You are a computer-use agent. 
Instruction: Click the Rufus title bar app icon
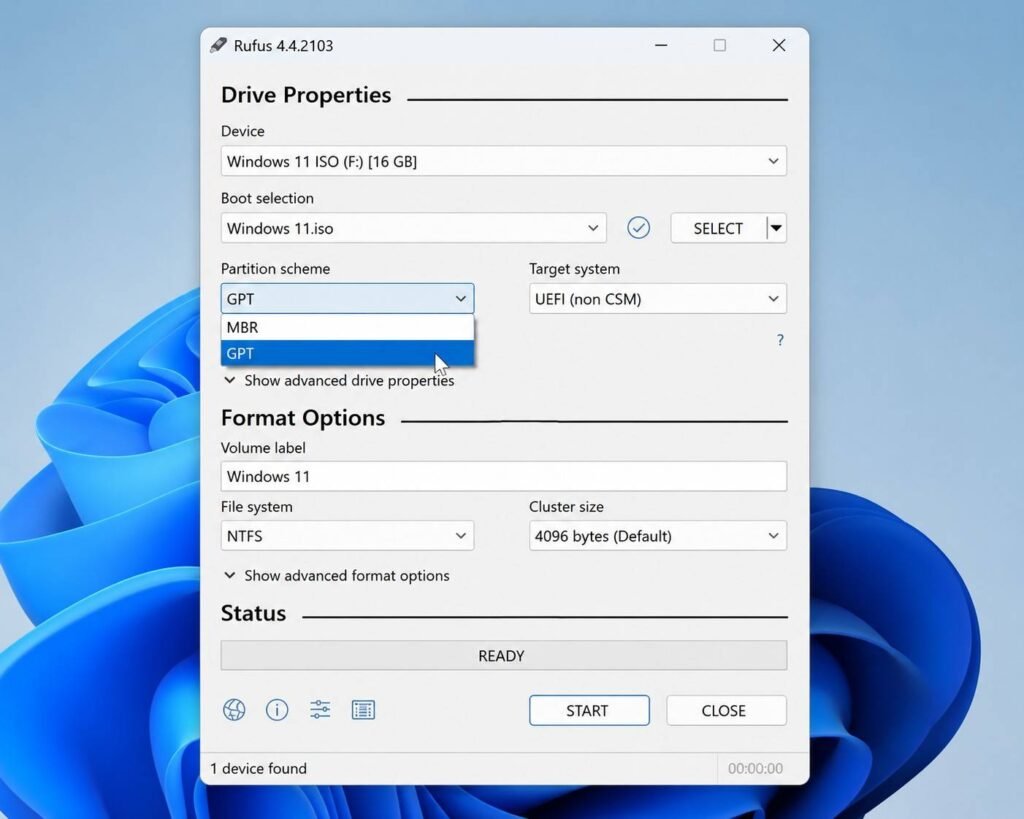pyautogui.click(x=218, y=45)
